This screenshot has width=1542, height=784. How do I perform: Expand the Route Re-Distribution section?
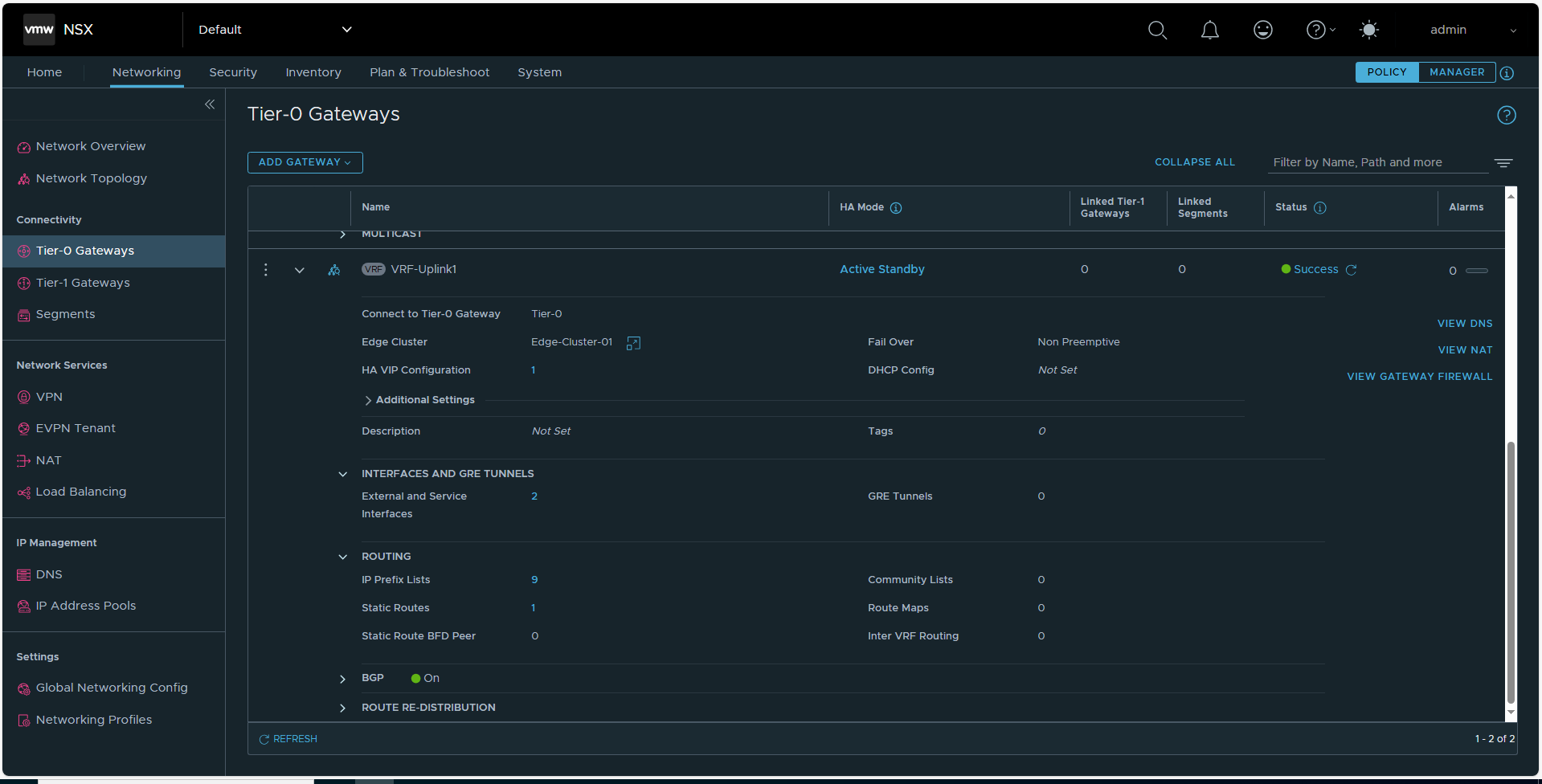click(343, 708)
